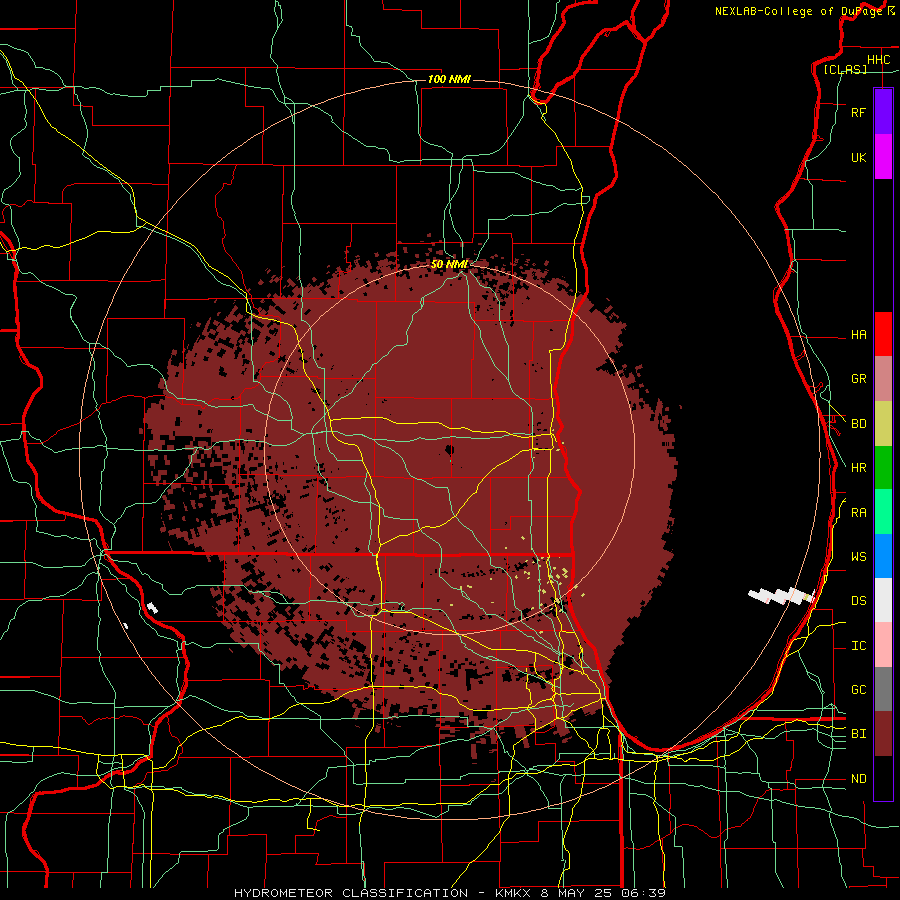Click the white dry-snow echo over the lake
Viewport: 900px width, 900px height.
point(781,596)
